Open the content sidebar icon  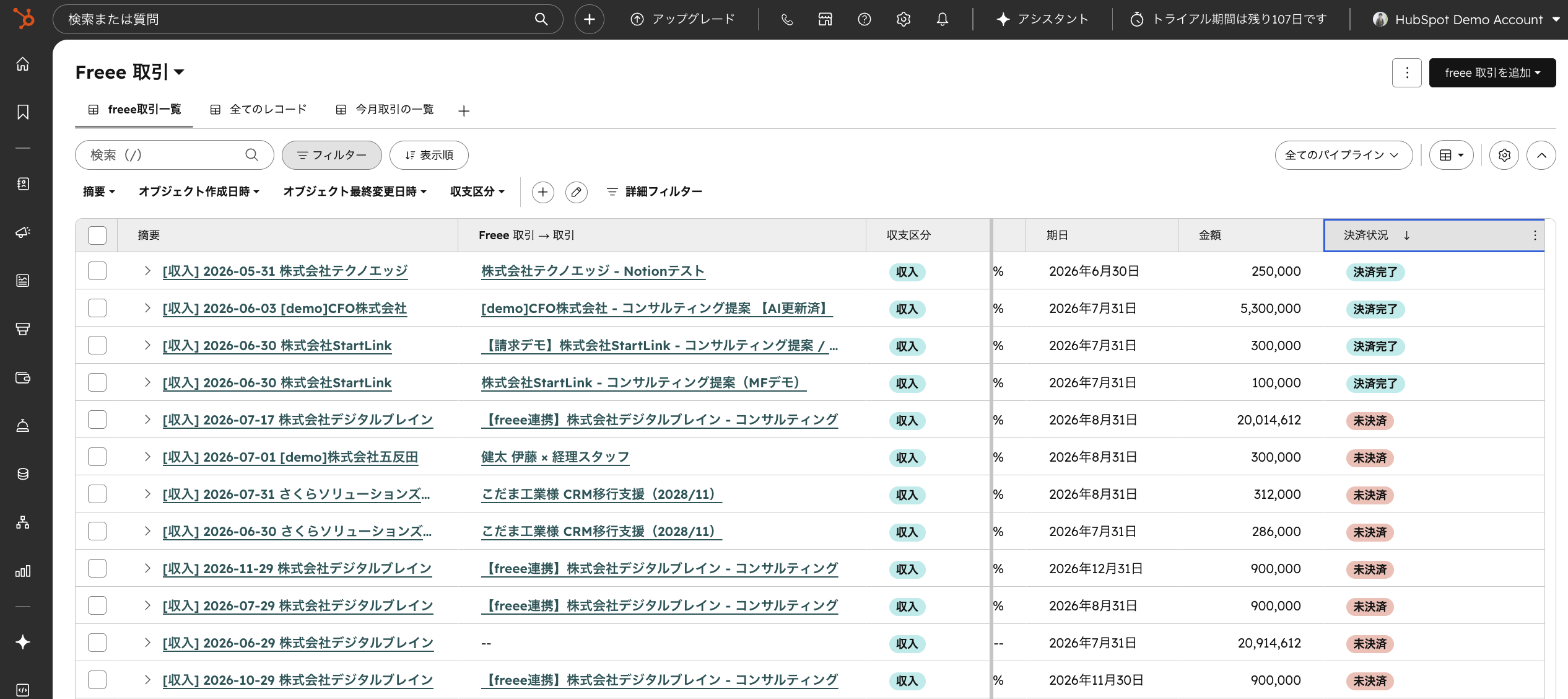click(x=23, y=281)
